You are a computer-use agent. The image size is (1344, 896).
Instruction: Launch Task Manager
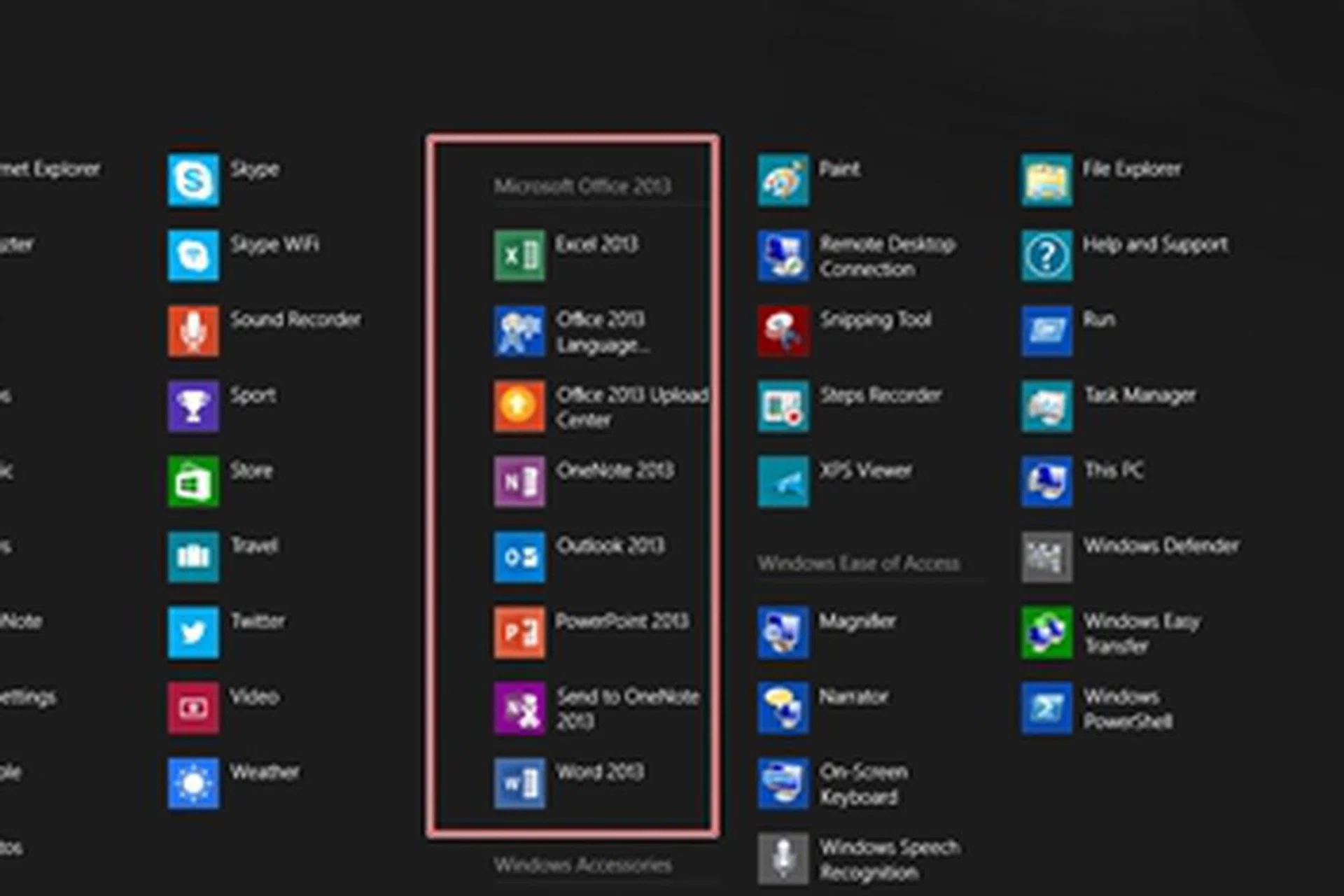point(1141,395)
